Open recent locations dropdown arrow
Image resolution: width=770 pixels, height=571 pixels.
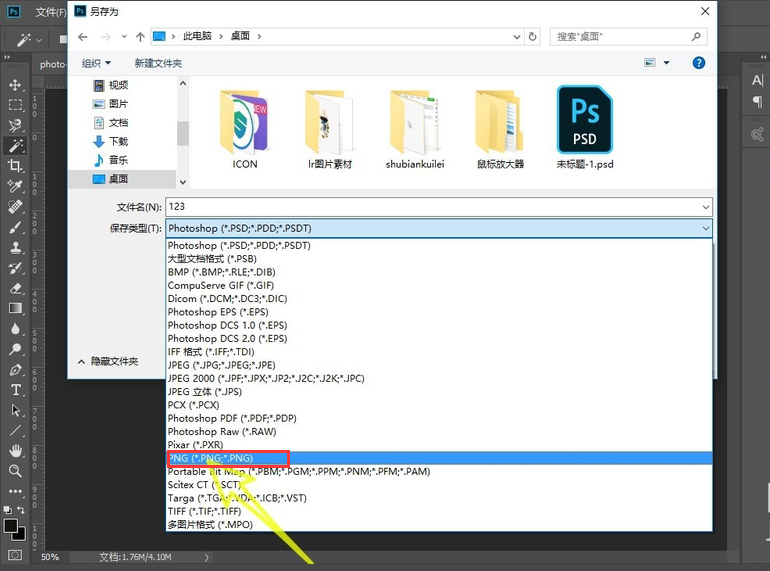tap(124, 37)
